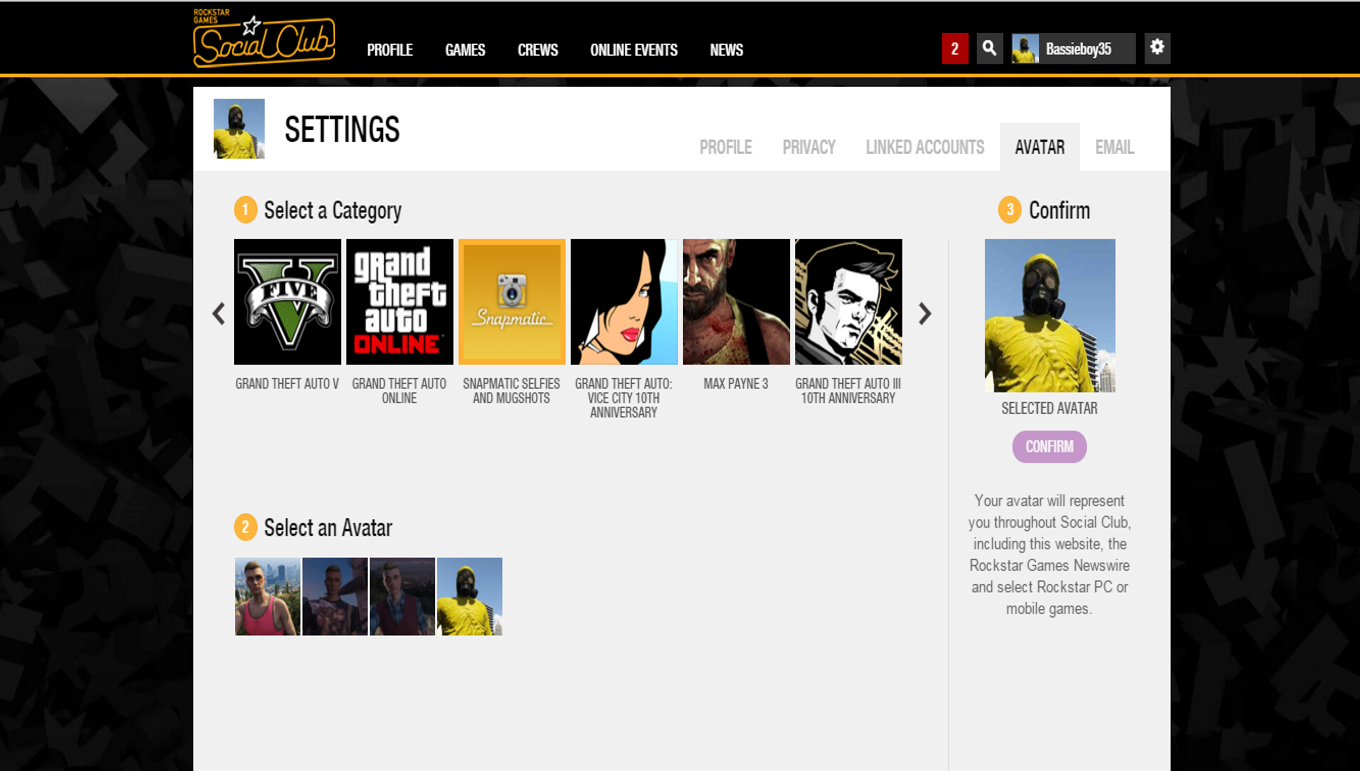Open the Games nav menu

coord(465,50)
